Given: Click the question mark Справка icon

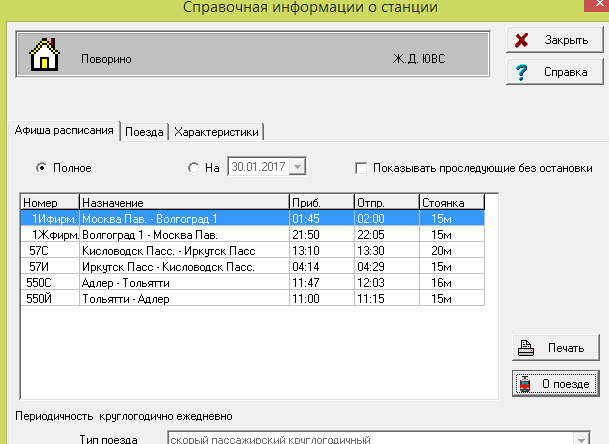Looking at the screenshot, I should pyautogui.click(x=521, y=73).
